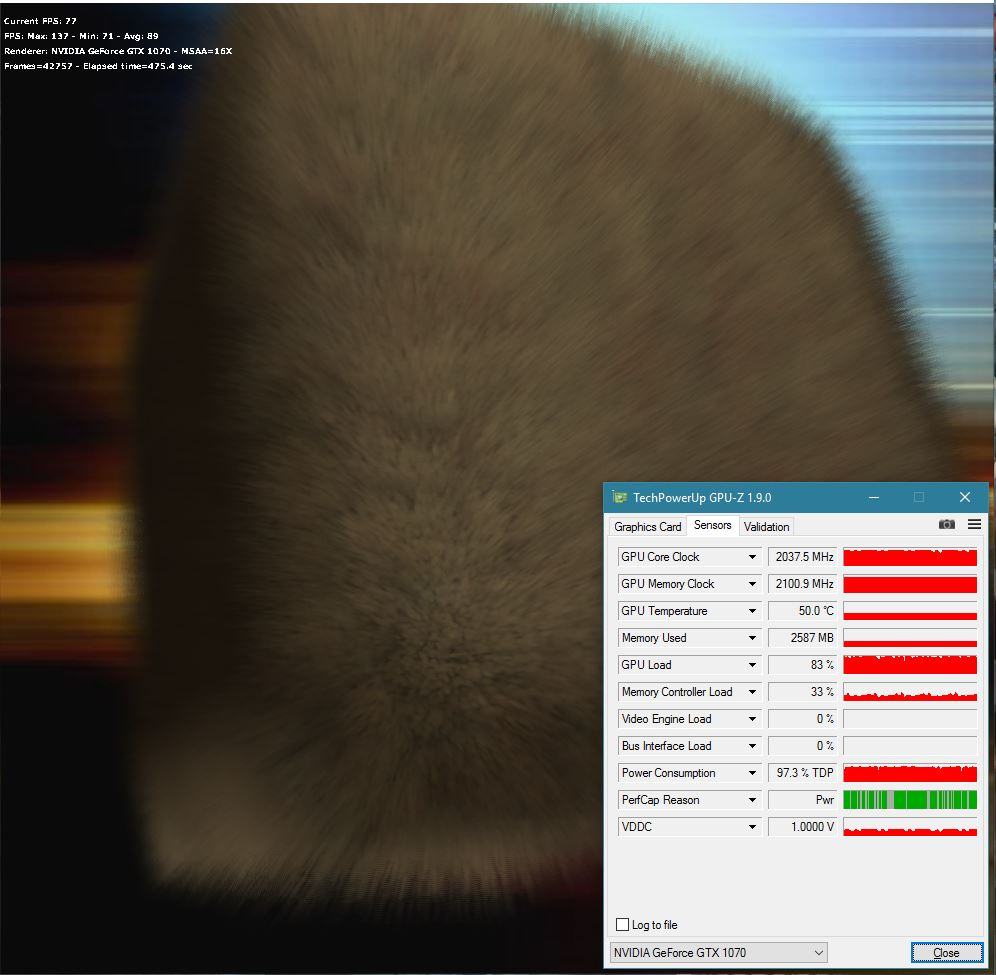Click the 50.0 °C temperature value

pos(803,611)
